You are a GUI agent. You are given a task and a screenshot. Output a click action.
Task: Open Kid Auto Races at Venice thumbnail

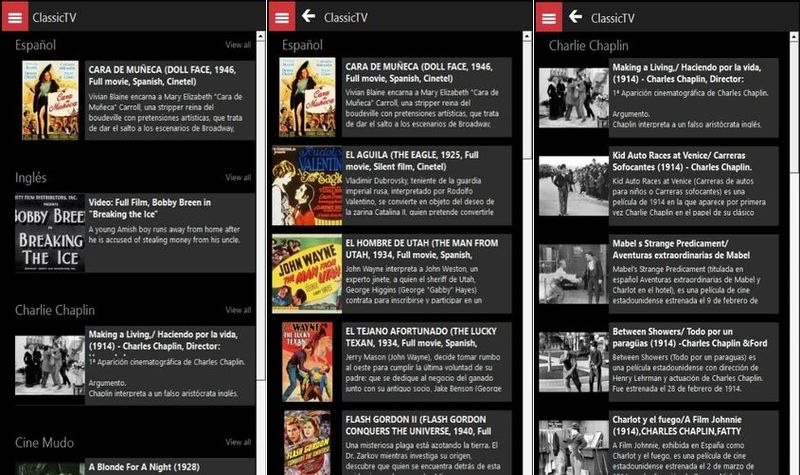pyautogui.click(x=573, y=186)
